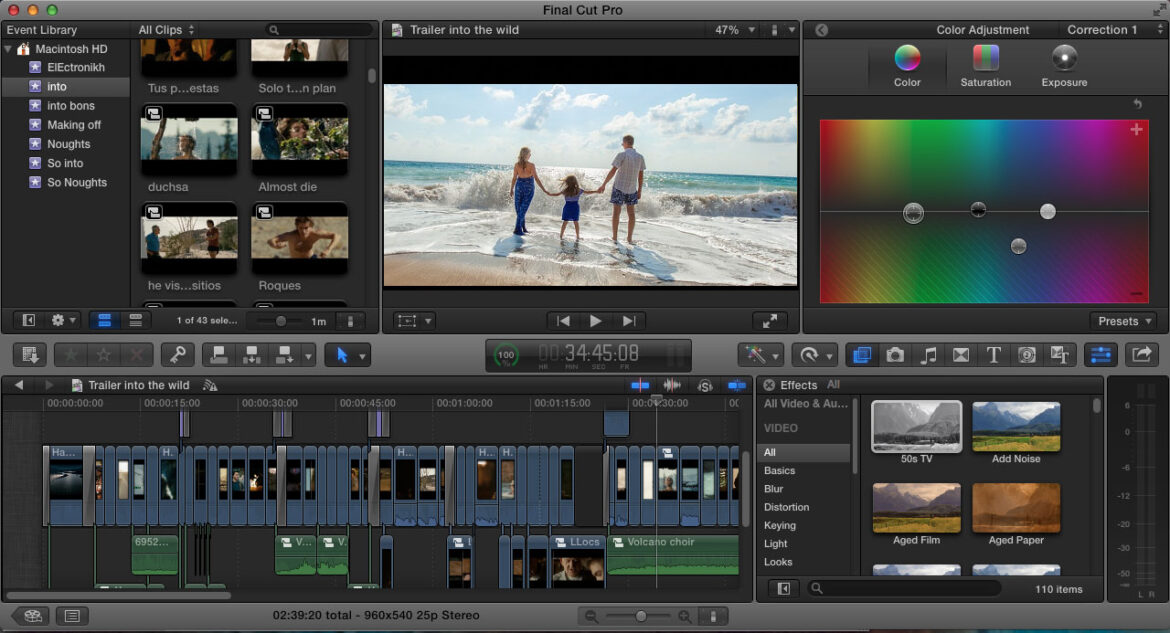Toggle solo button in timeline header
This screenshot has width=1170, height=633.
point(704,385)
